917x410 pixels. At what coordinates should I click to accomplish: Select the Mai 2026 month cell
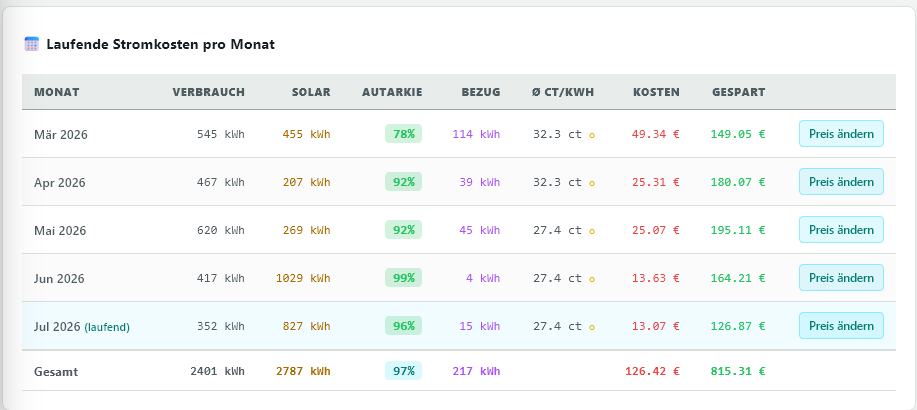(x=60, y=230)
